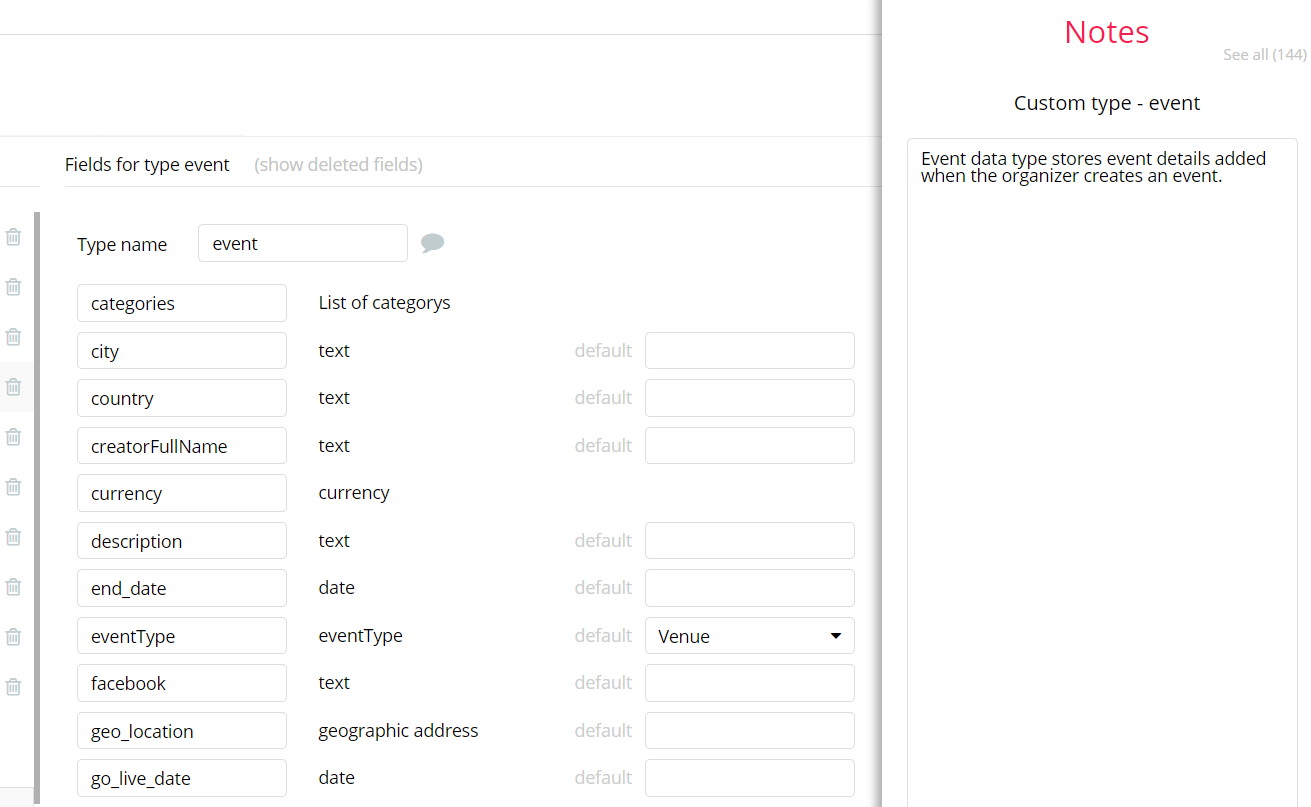Select the categories field name box
Viewport: 1311px width, 807px height.
tap(182, 303)
